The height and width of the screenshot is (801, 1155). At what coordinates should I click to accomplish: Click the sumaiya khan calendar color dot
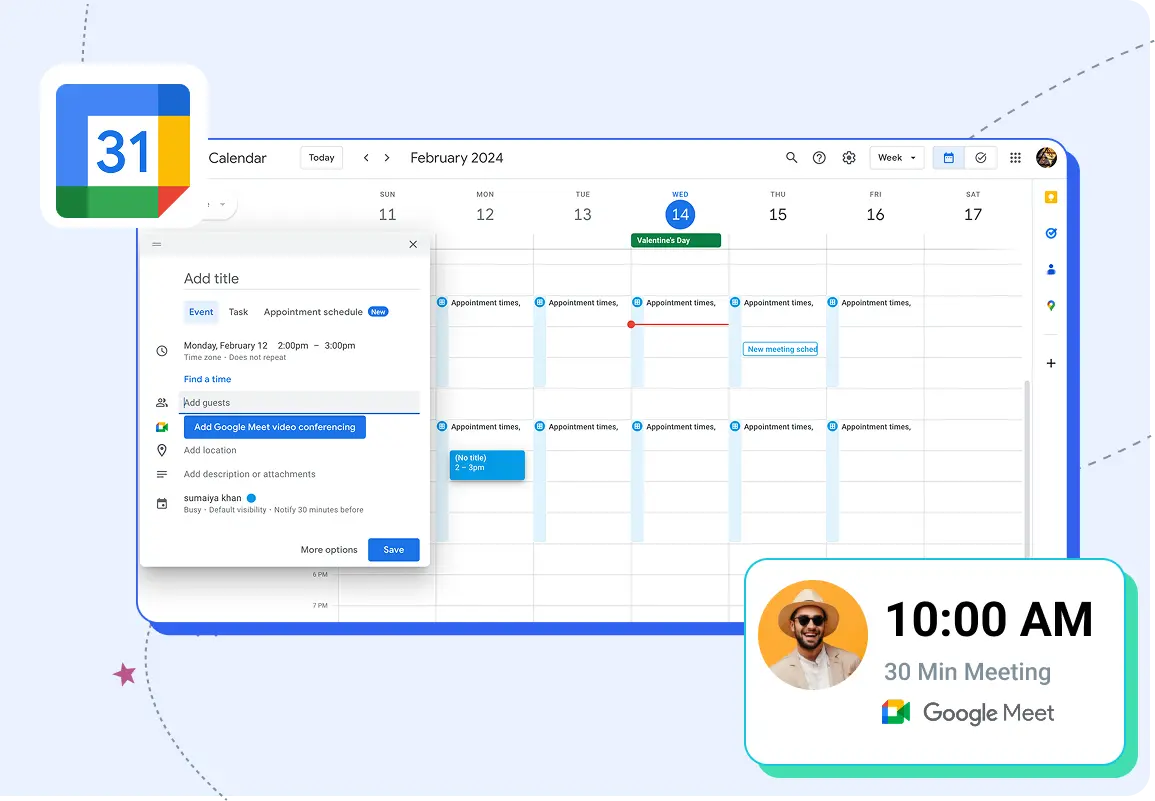251,498
